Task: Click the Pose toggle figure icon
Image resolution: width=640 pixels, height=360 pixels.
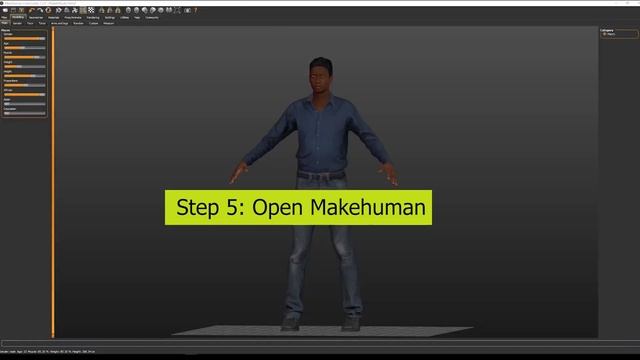Action: click(x=75, y=10)
